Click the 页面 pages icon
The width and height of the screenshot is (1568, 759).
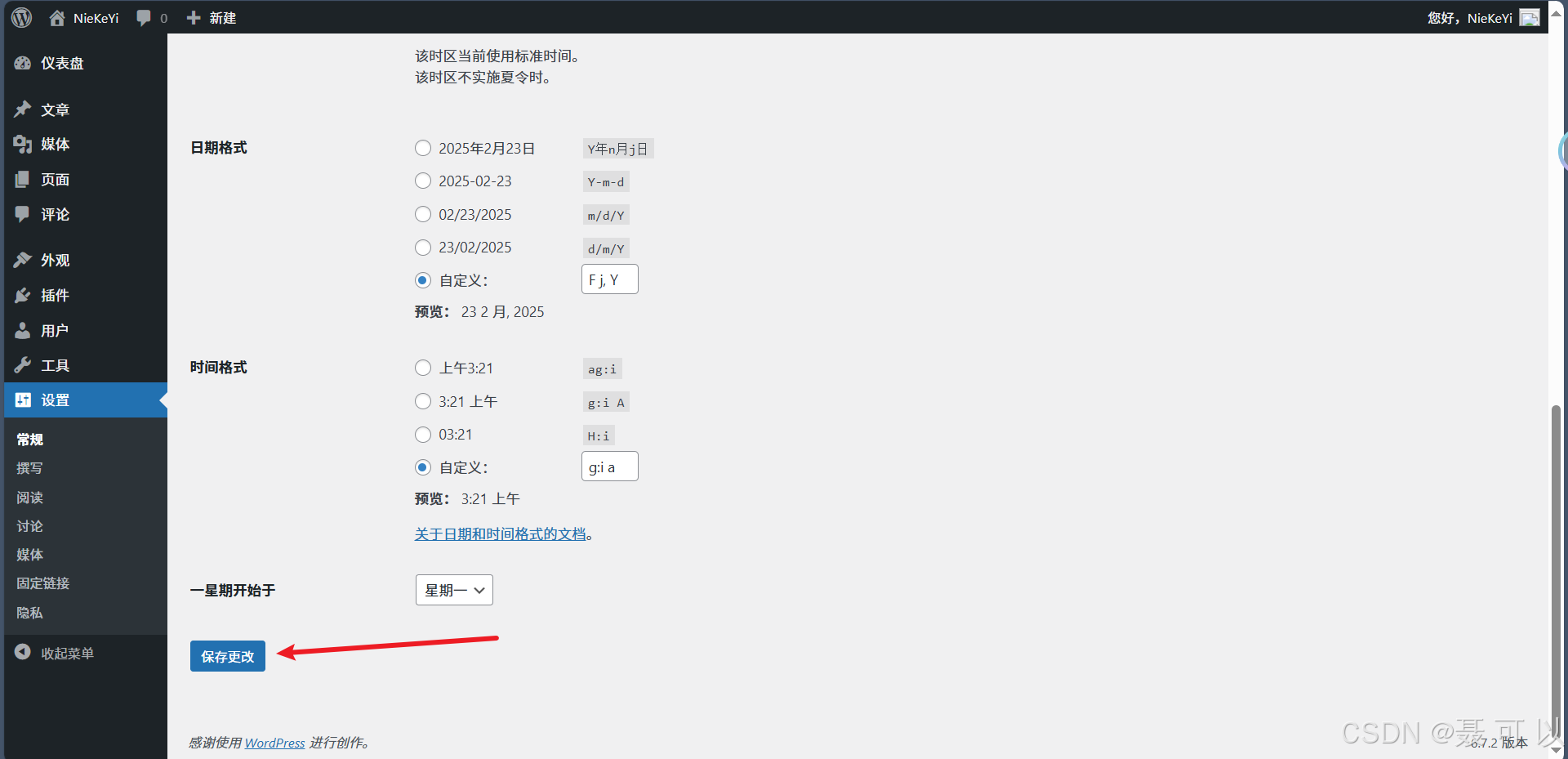23,180
